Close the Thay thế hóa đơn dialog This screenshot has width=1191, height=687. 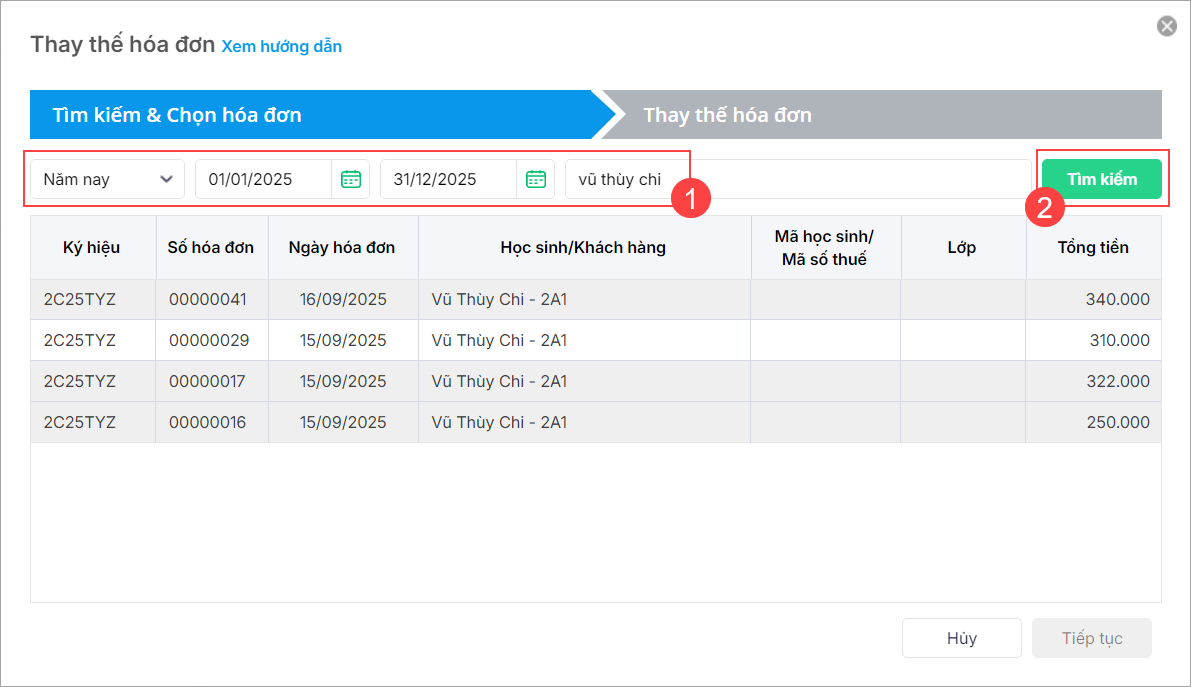click(x=1166, y=26)
